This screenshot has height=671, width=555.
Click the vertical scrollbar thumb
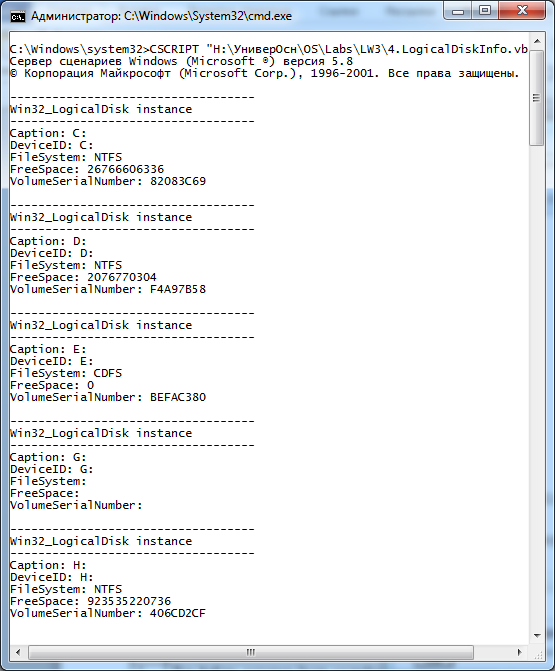(537, 98)
